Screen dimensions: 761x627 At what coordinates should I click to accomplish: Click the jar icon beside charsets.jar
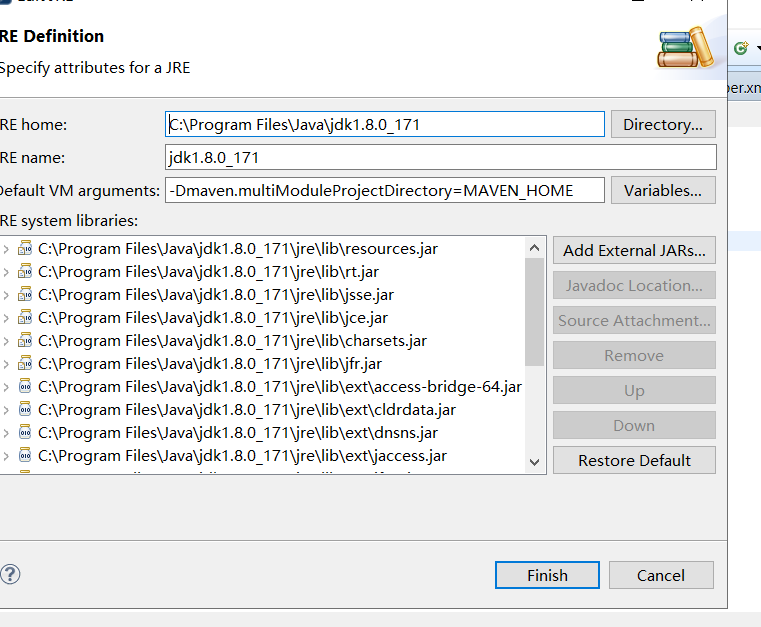(25, 341)
